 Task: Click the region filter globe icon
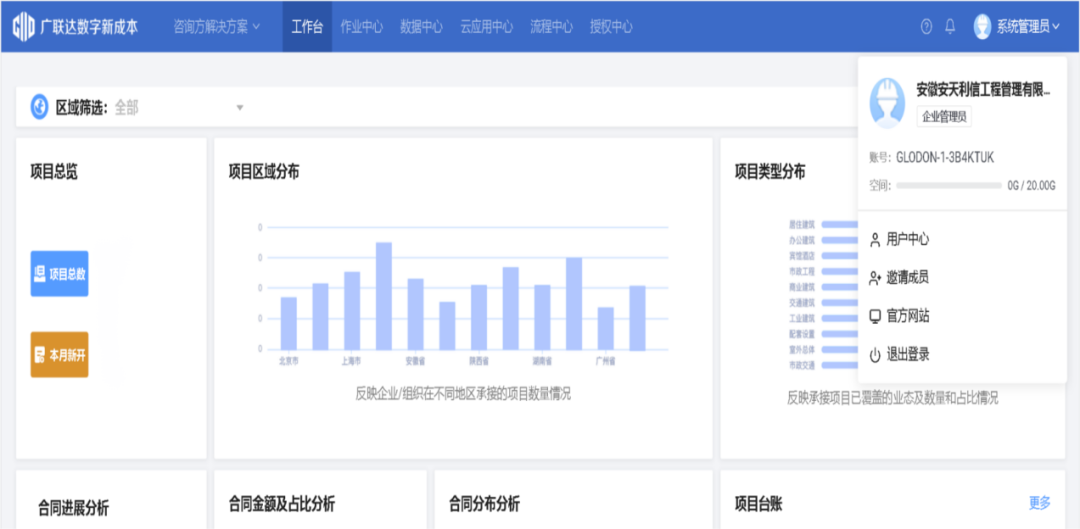[40, 107]
